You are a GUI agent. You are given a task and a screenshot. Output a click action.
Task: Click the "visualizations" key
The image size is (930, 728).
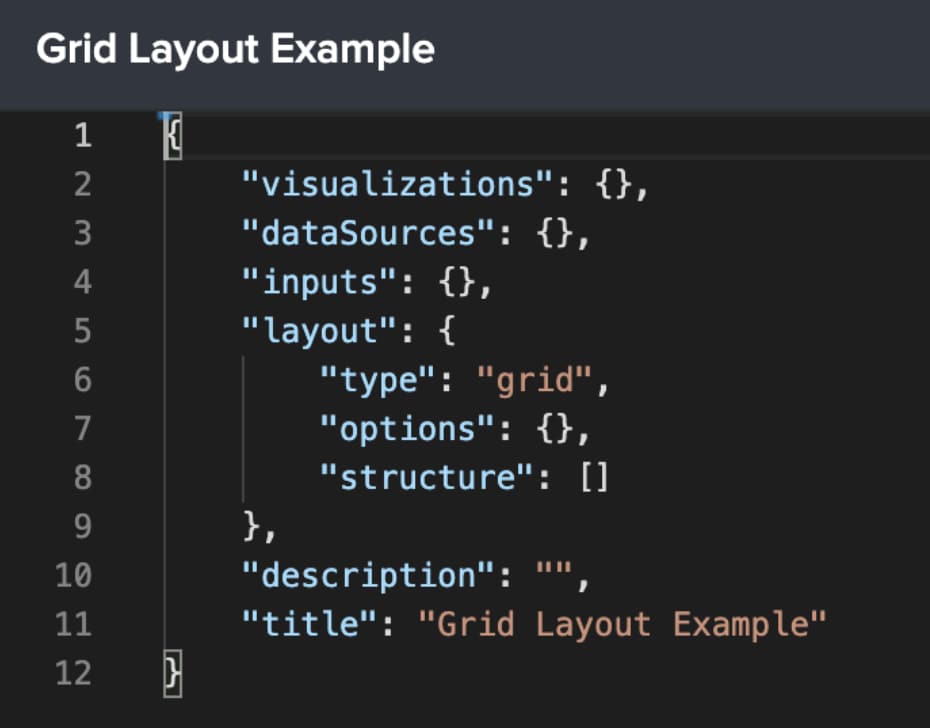(397, 184)
